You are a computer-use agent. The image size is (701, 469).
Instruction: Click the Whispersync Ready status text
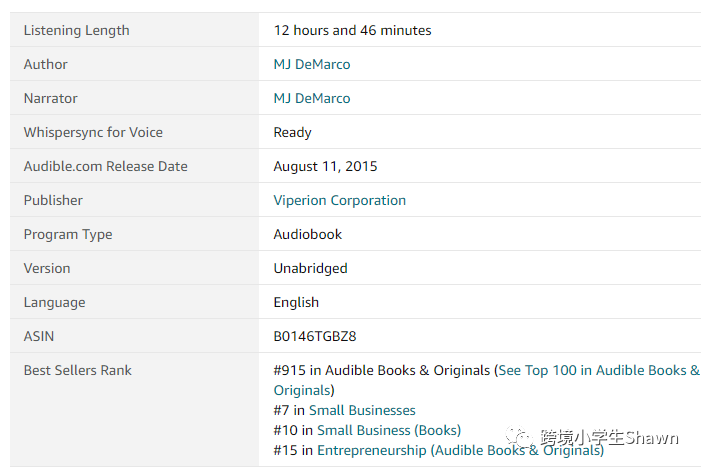292,133
